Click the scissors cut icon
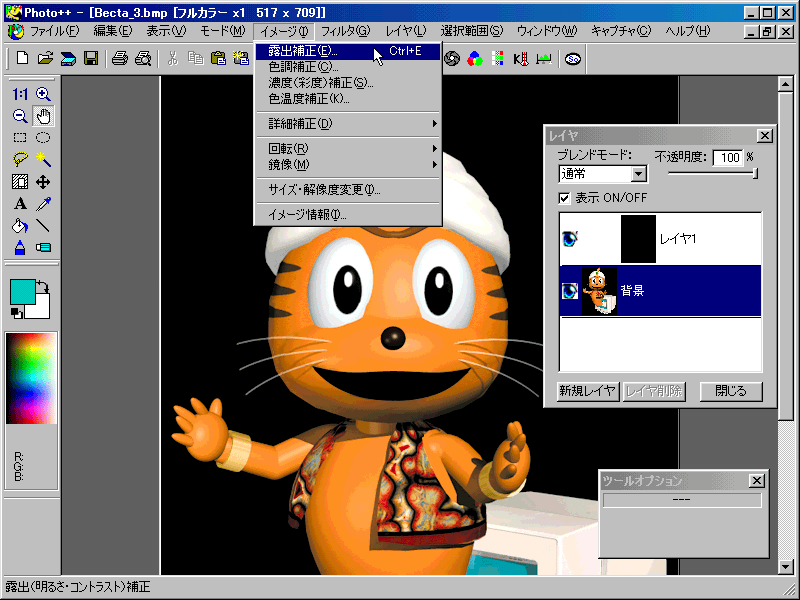The height and width of the screenshot is (600, 800). point(173,59)
